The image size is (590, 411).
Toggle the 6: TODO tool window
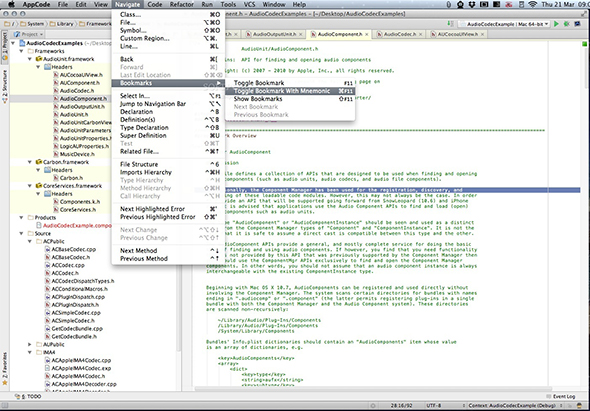(28, 396)
